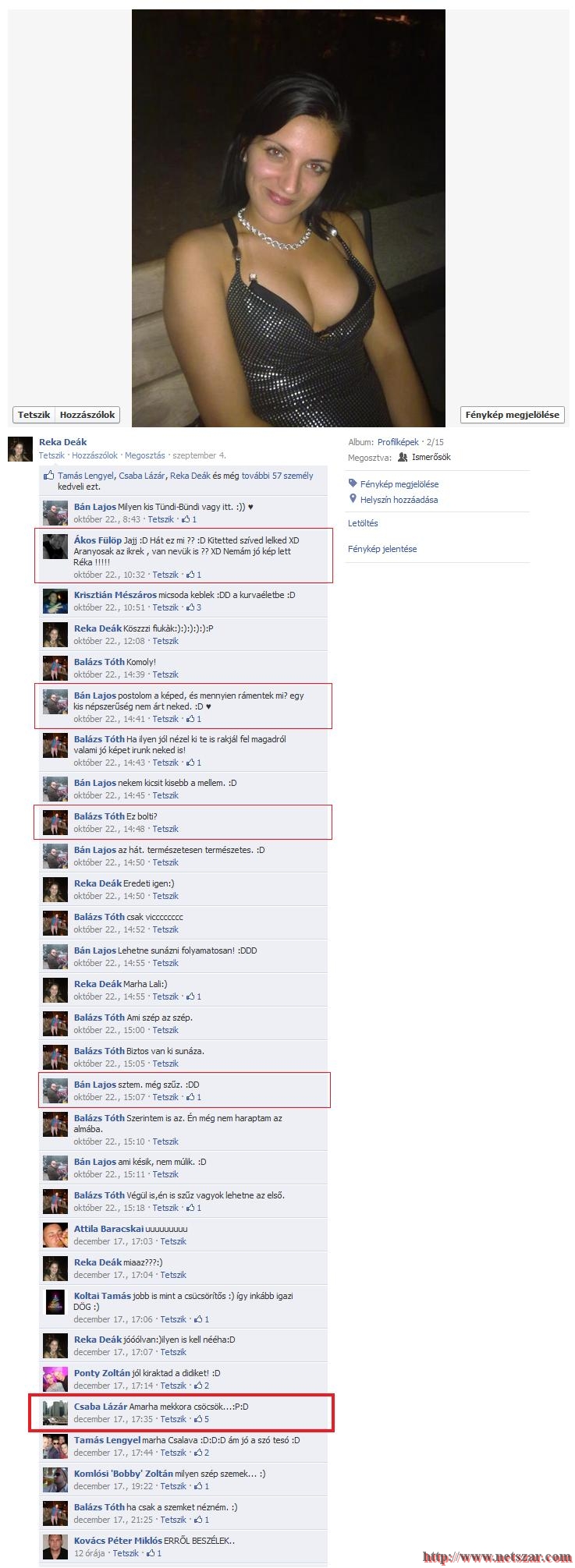Click the like-count icon on Krisztián Mészáros's comment
Viewport: 575px width, 1568px height.
click(190, 607)
